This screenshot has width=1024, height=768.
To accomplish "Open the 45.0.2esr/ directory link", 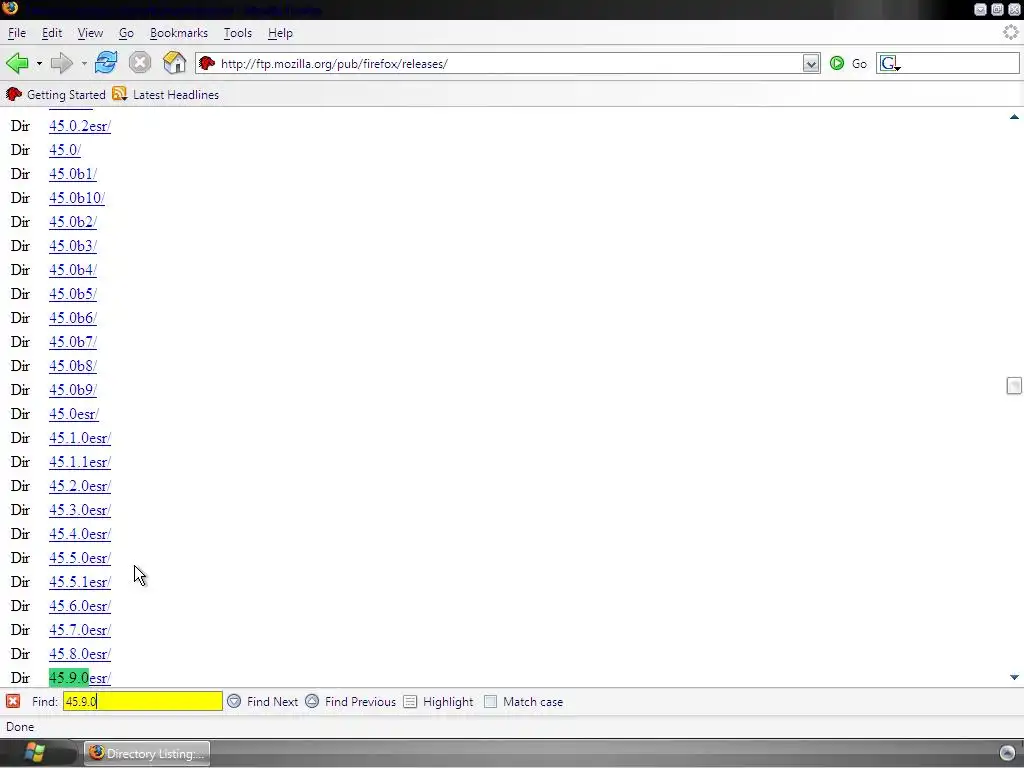I will [x=80, y=126].
